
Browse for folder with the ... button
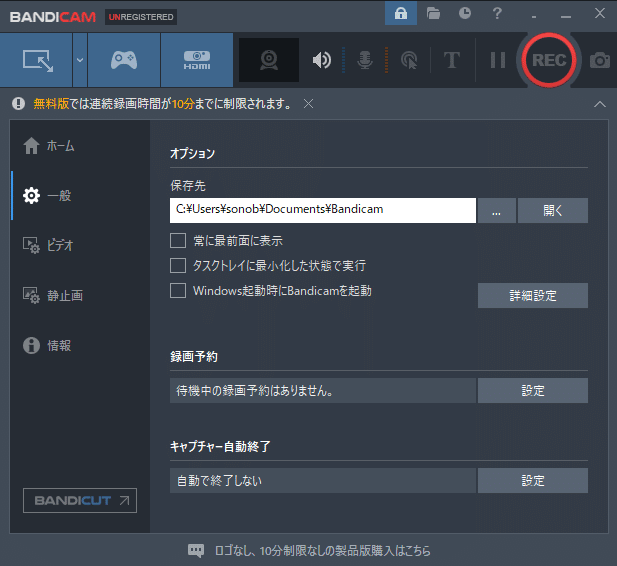pyautogui.click(x=497, y=210)
